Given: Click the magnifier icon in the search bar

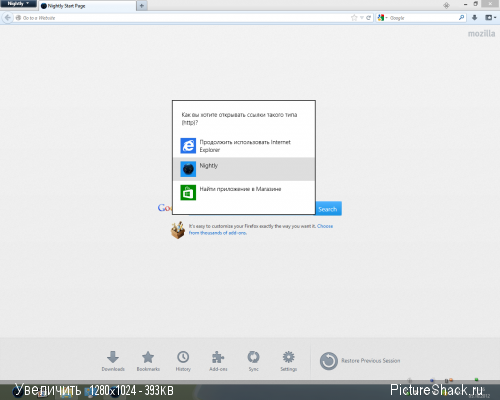Looking at the screenshot, I should click(x=461, y=18).
